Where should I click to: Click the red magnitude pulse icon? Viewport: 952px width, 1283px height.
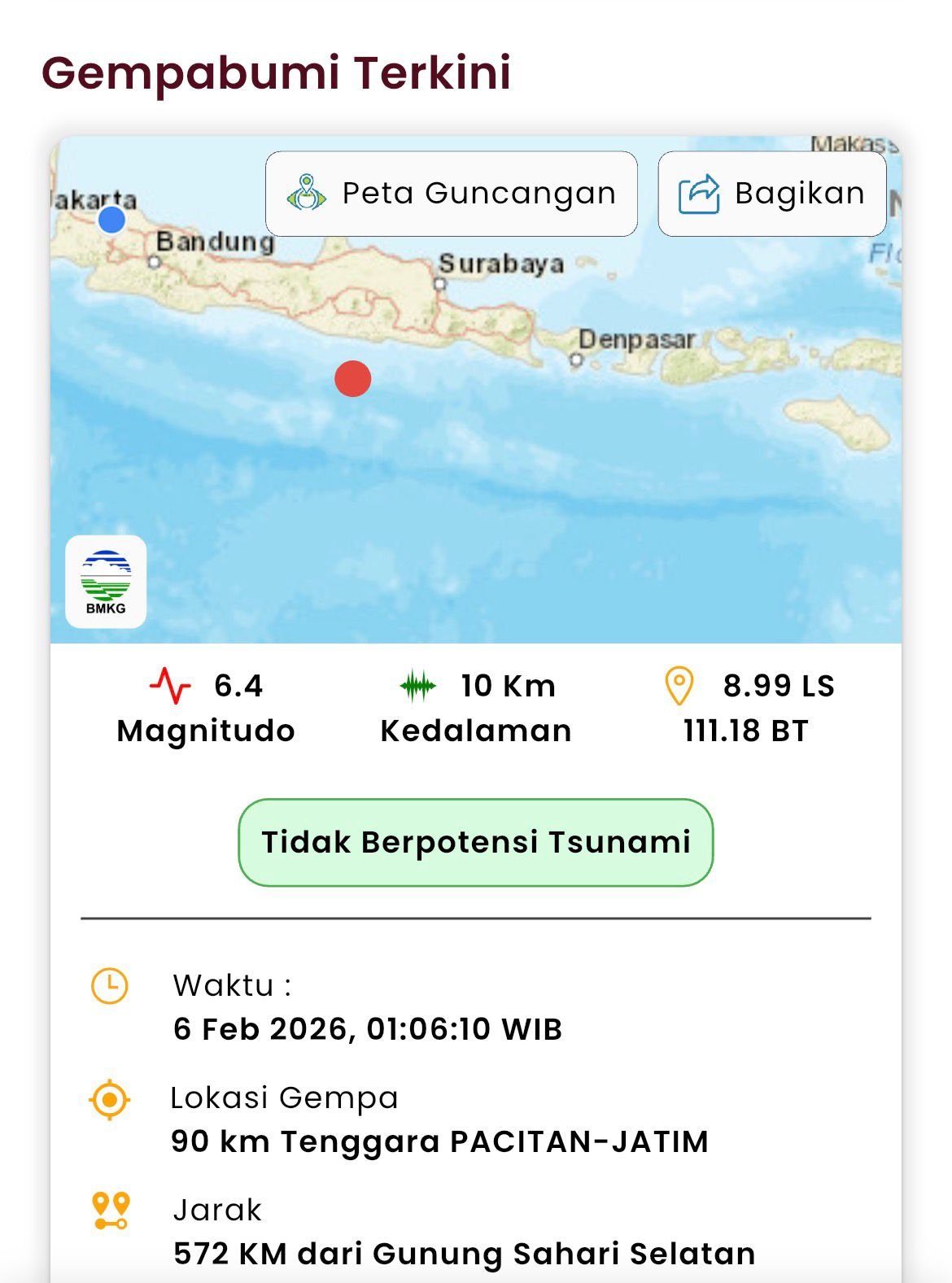coord(170,686)
